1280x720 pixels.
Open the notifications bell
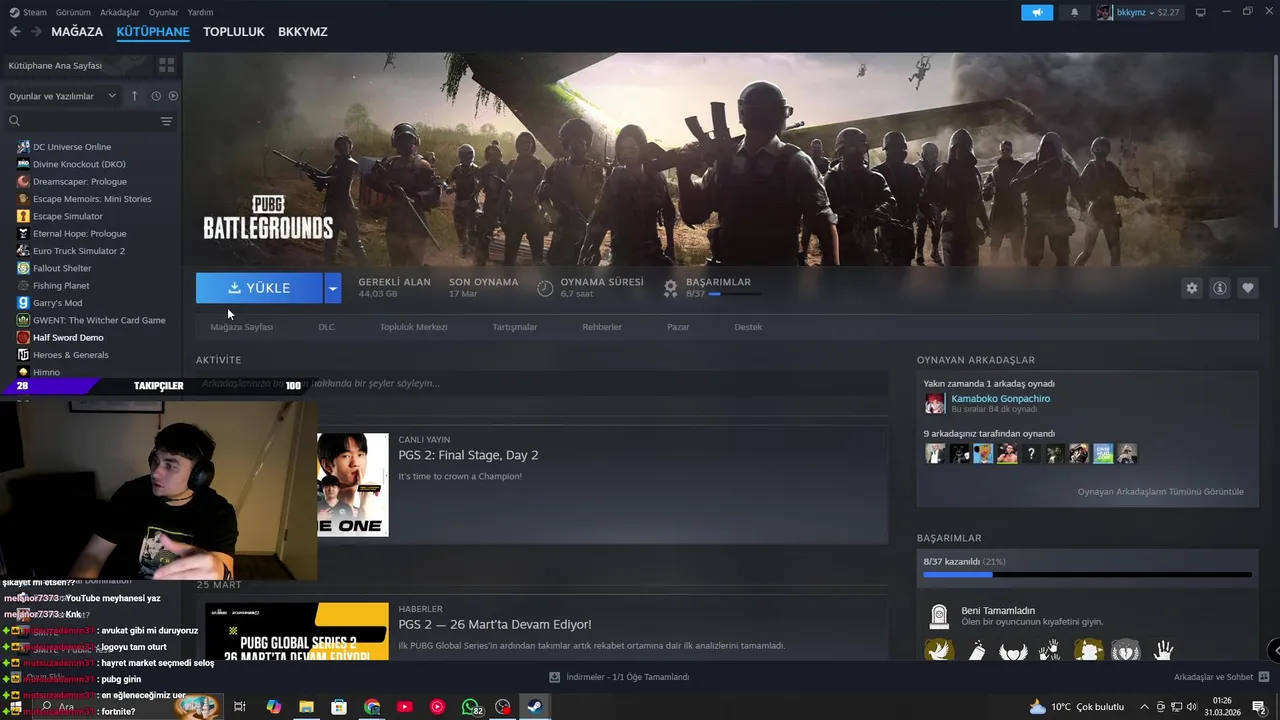1075,12
